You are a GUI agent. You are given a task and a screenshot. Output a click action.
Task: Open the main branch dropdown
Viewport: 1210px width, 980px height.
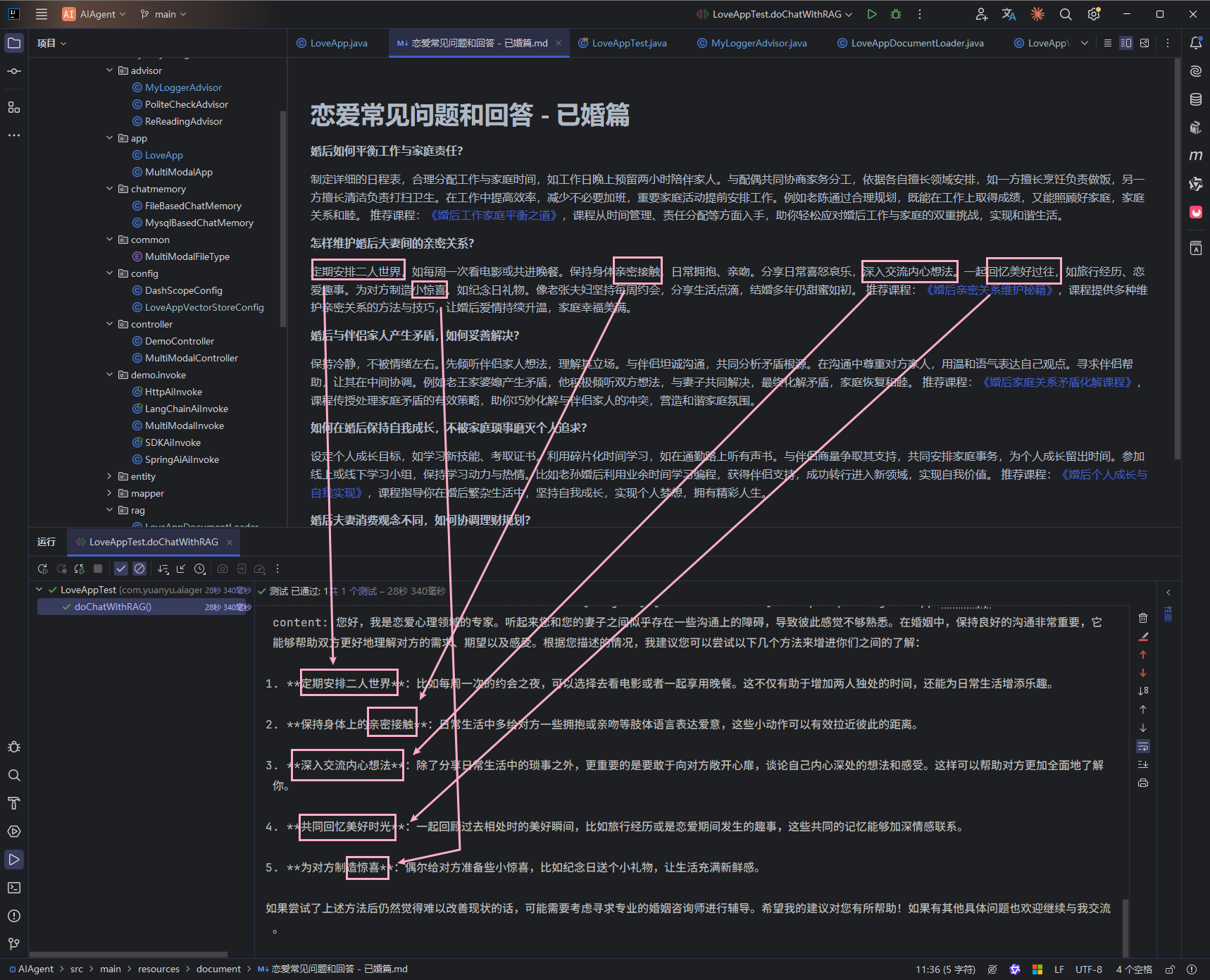coord(164,14)
